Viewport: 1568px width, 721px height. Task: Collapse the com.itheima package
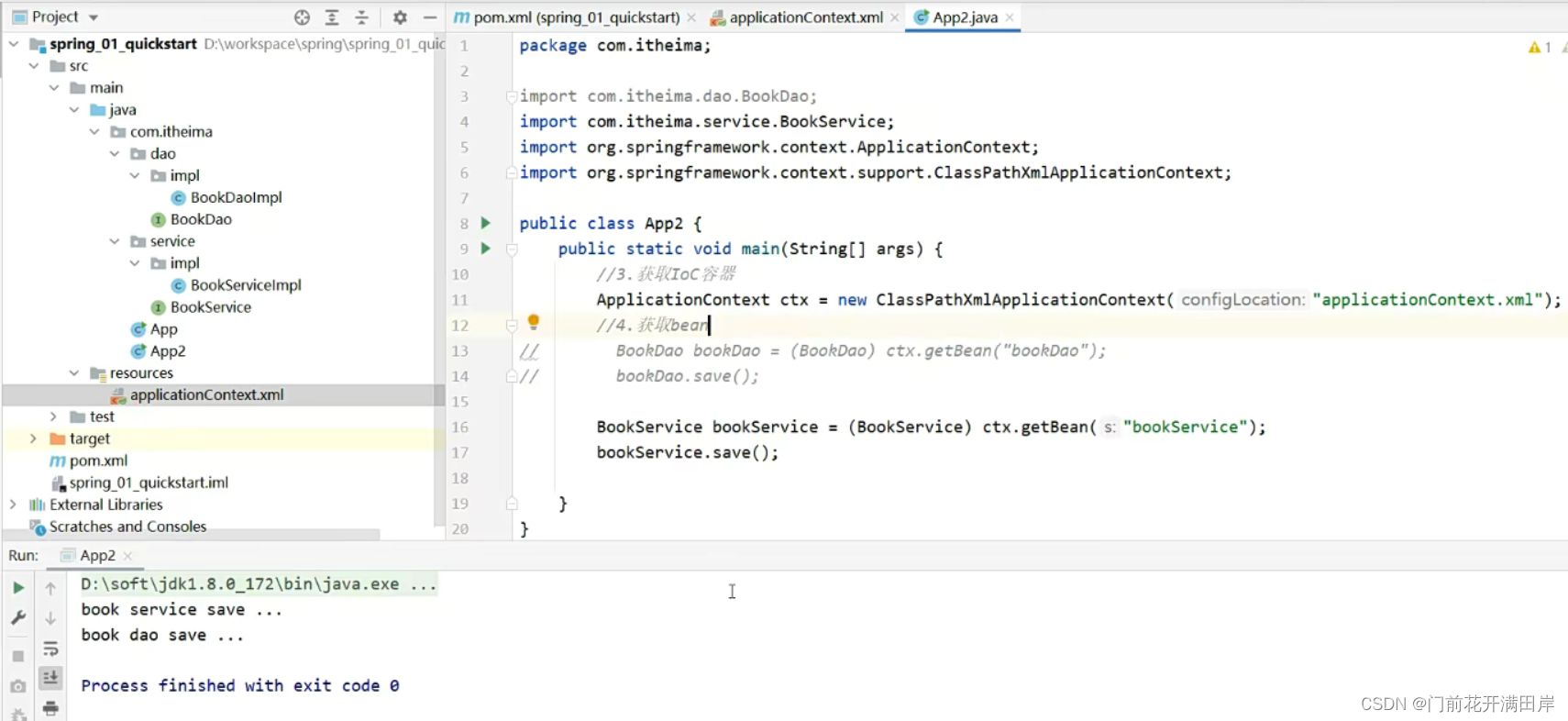[x=94, y=131]
